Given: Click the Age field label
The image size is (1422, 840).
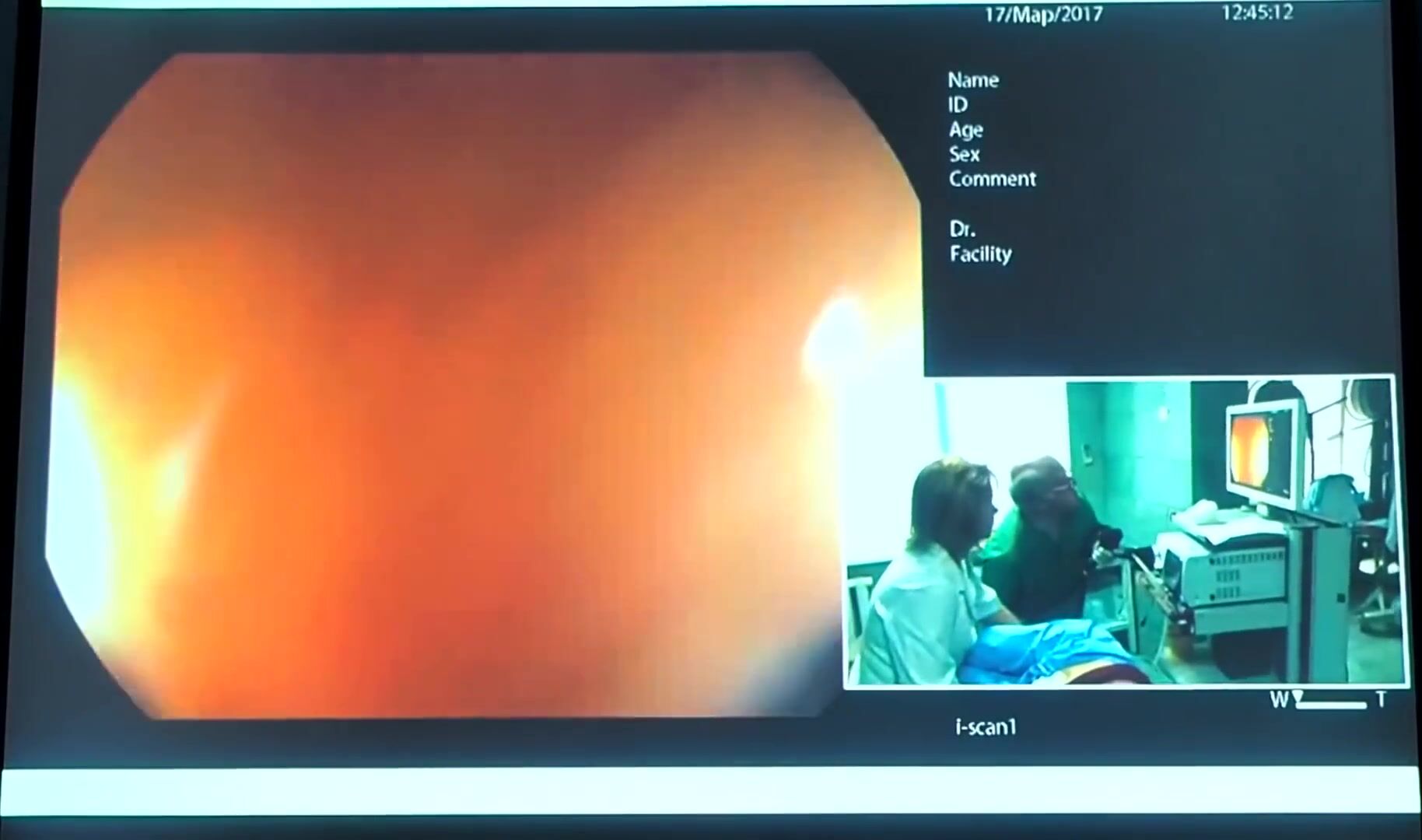Looking at the screenshot, I should (965, 130).
